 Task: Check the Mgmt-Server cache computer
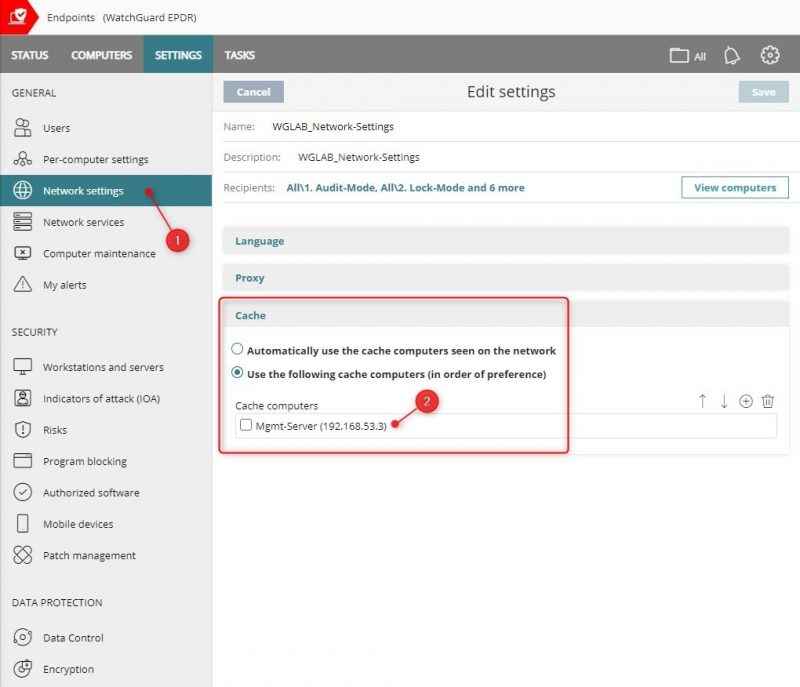[244, 424]
